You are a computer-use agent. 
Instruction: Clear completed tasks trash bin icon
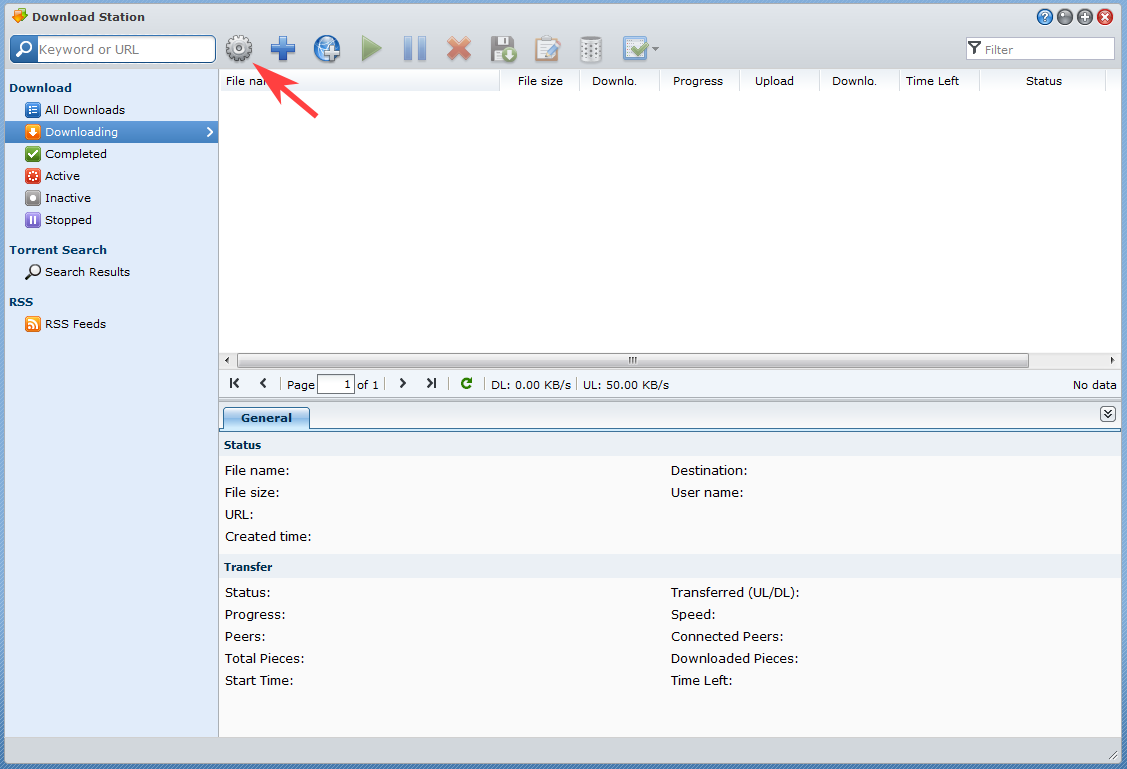[591, 48]
